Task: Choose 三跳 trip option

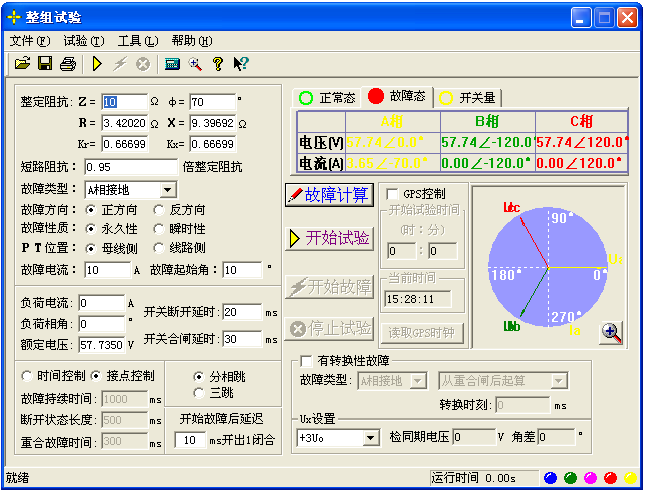Action: click(x=199, y=393)
